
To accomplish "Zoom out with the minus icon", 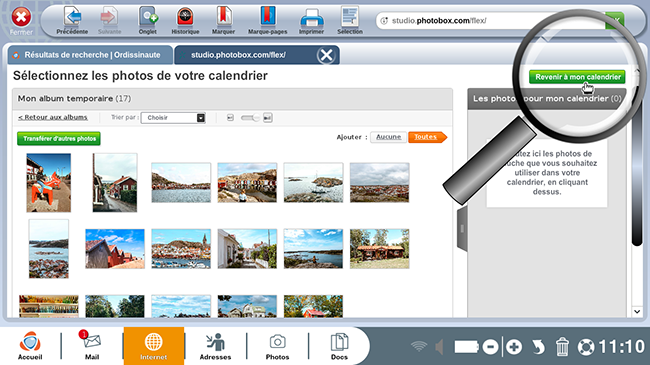I will coord(490,347).
